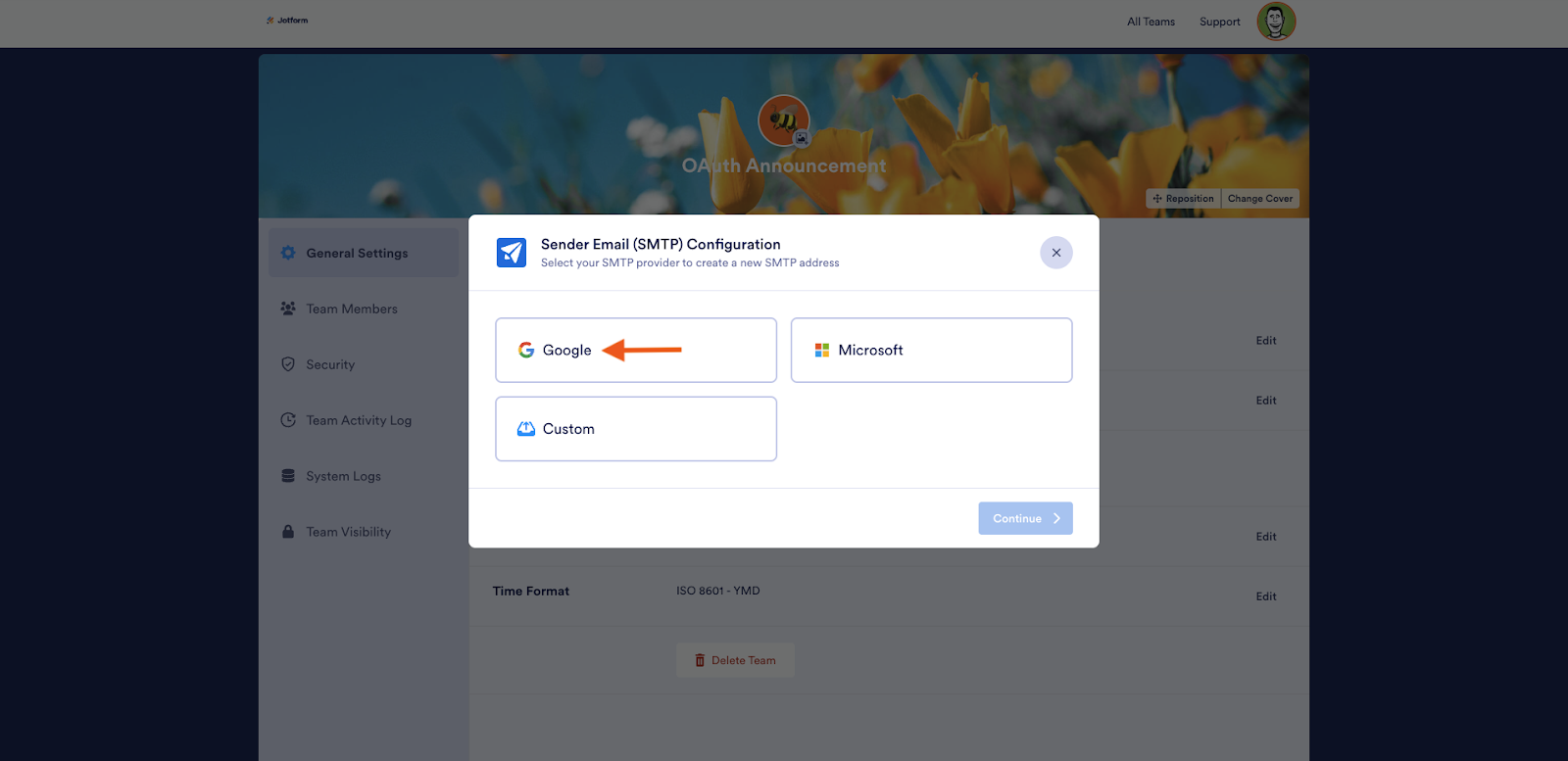Image resolution: width=1568 pixels, height=761 pixels.
Task: Click the Time Format label
Action: point(531,592)
